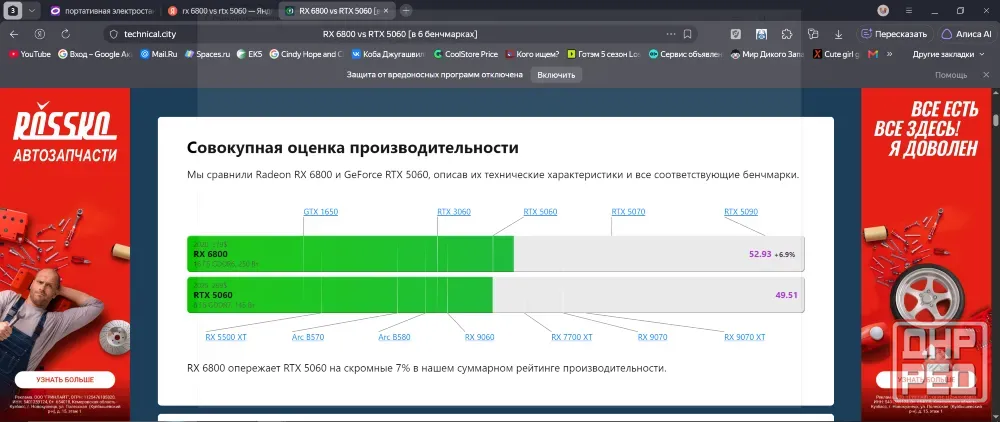
Task: Open the Arc B580 chart link
Action: [x=394, y=337]
